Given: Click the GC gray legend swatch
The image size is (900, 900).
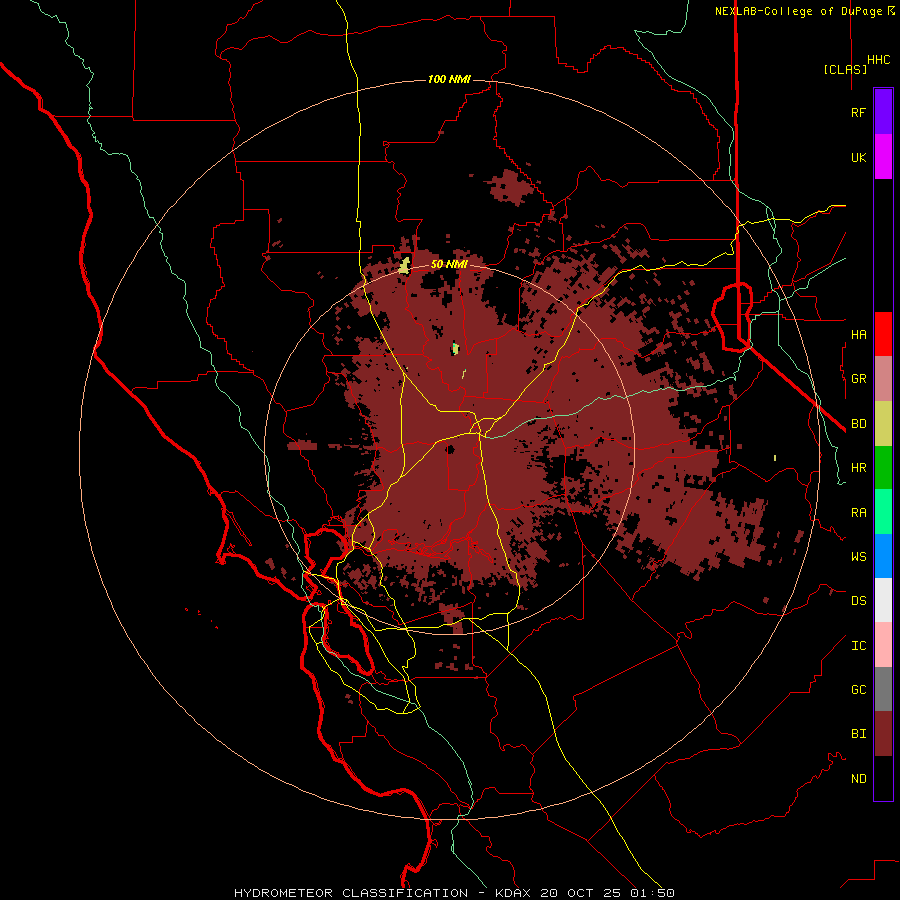Looking at the screenshot, I should [x=883, y=689].
